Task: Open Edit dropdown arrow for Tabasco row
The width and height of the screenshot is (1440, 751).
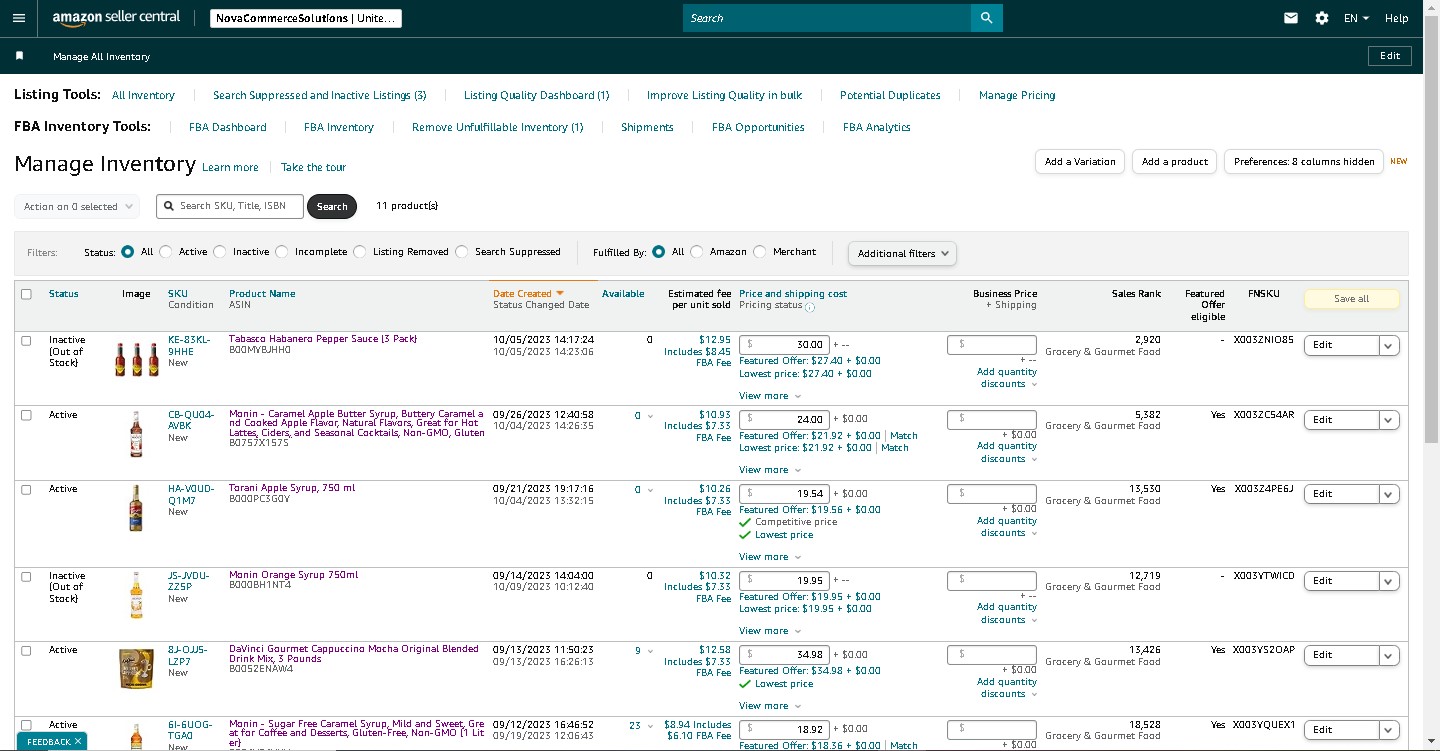Action: tap(1388, 345)
